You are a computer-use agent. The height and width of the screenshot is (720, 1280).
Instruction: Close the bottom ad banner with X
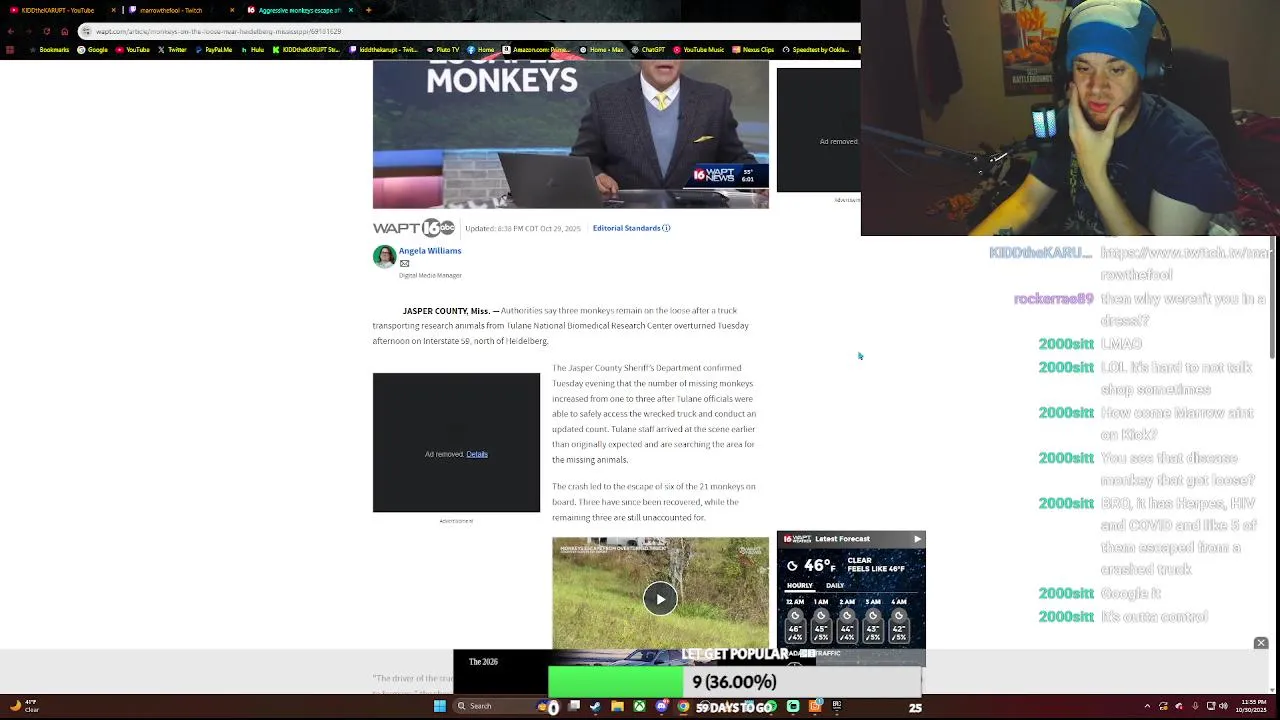[1261, 643]
